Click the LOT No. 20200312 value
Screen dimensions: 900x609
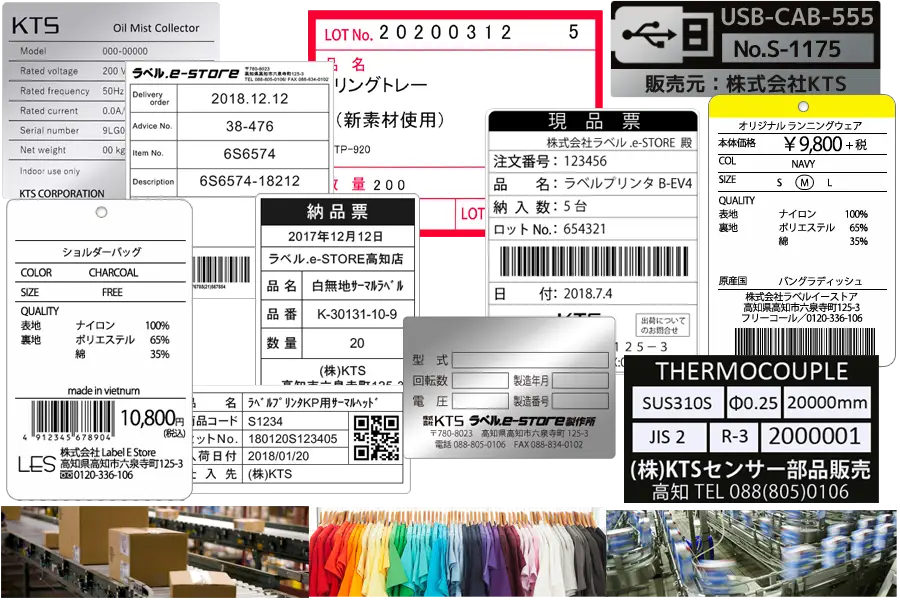click(445, 33)
